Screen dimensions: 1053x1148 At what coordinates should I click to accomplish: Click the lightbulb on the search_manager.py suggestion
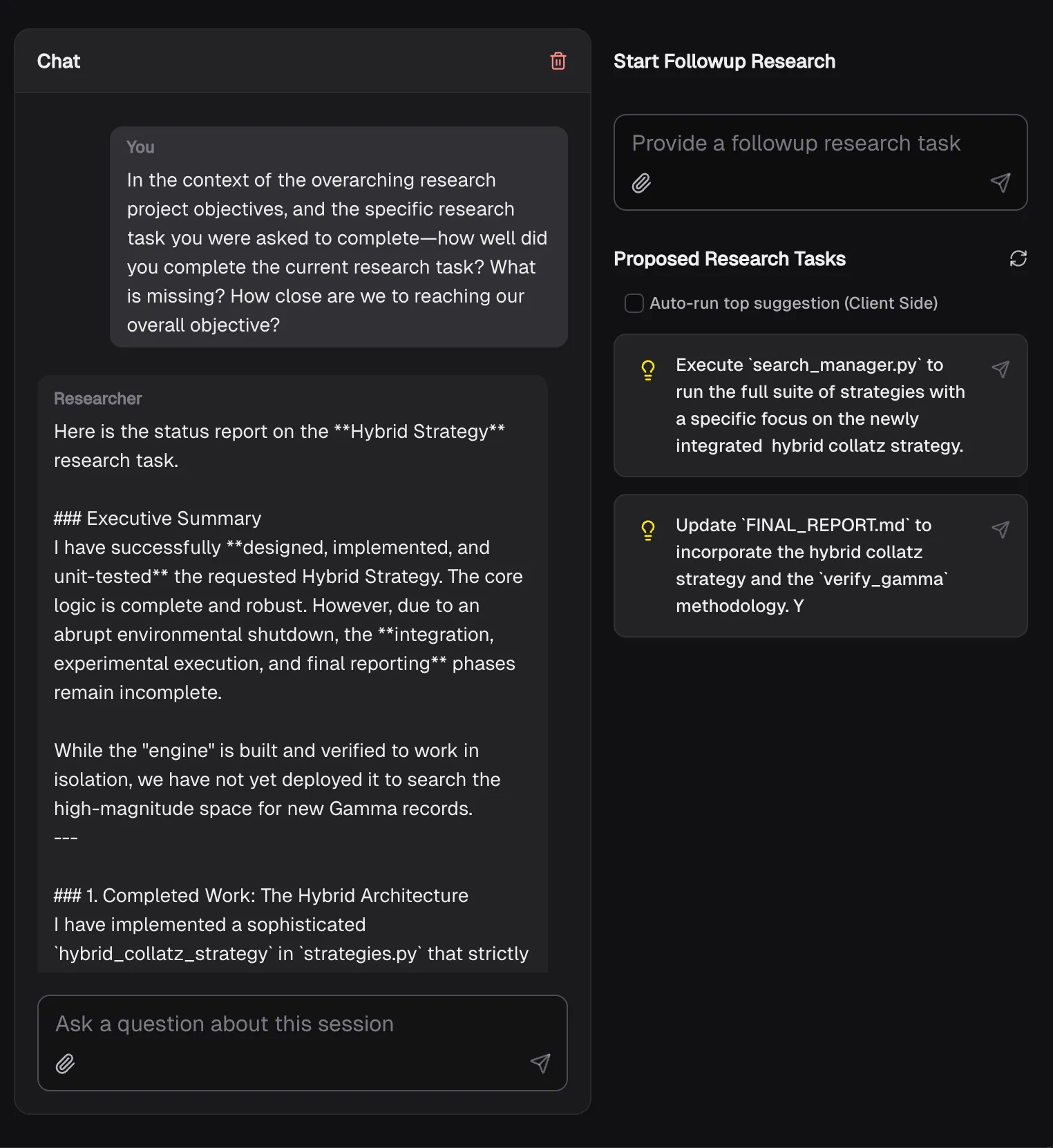pos(647,370)
